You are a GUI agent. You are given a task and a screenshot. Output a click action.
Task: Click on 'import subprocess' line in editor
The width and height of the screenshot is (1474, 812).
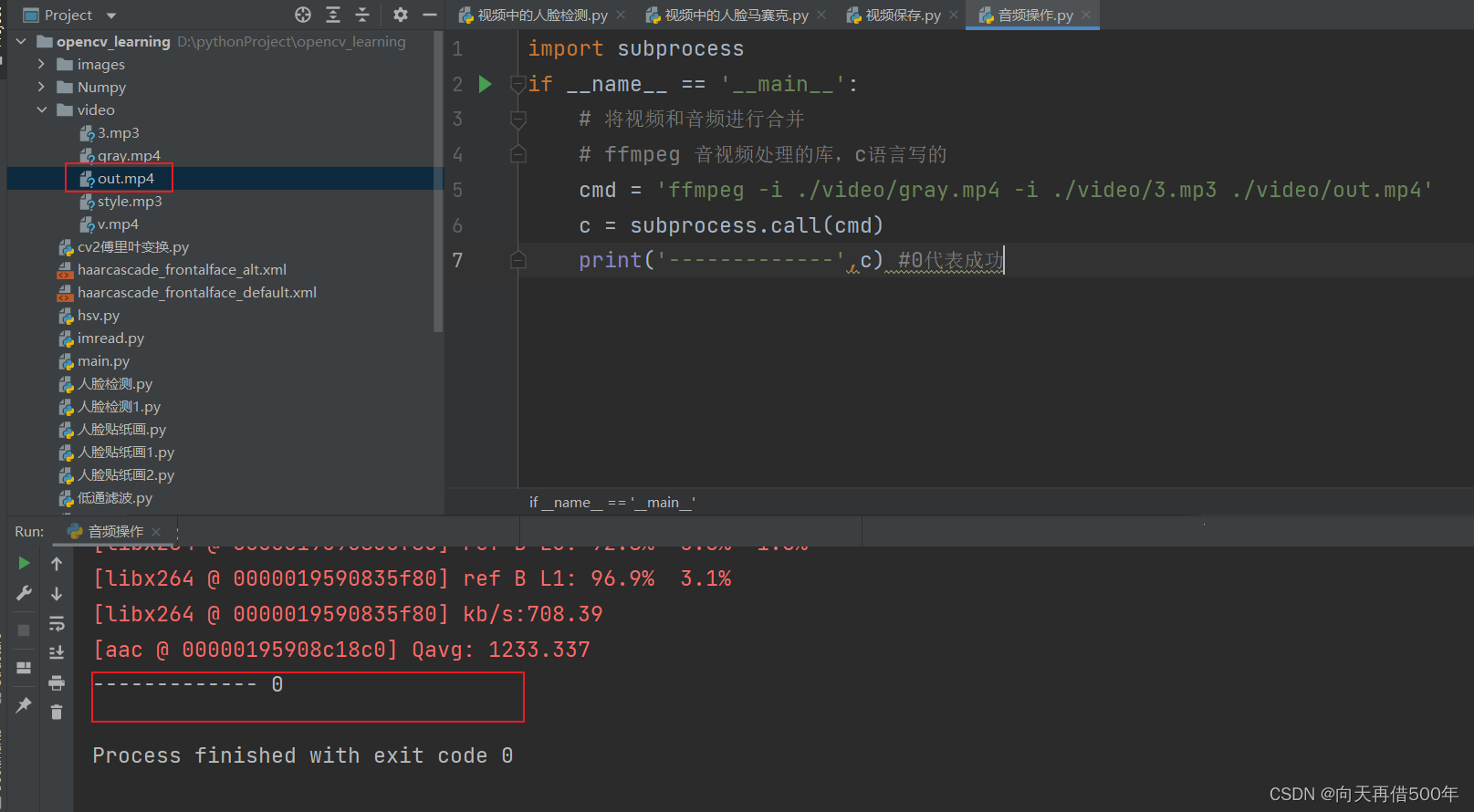tap(635, 49)
